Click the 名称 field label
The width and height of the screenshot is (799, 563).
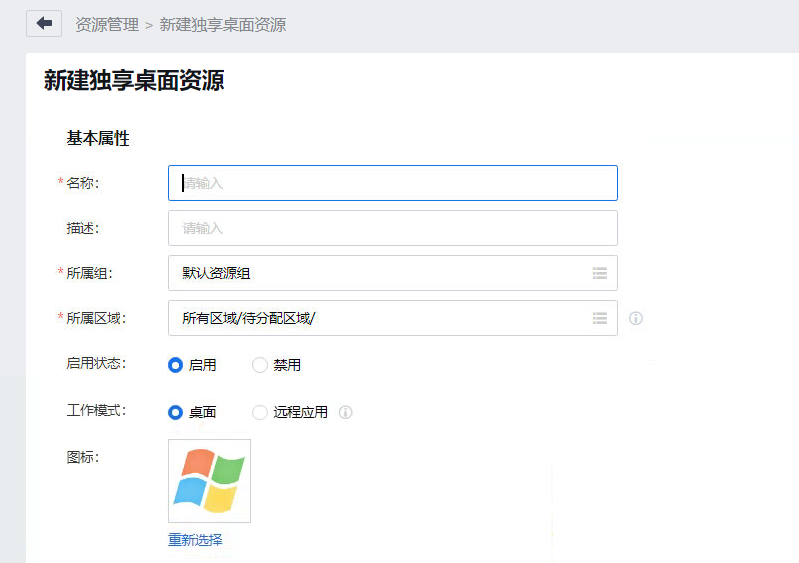click(82, 183)
